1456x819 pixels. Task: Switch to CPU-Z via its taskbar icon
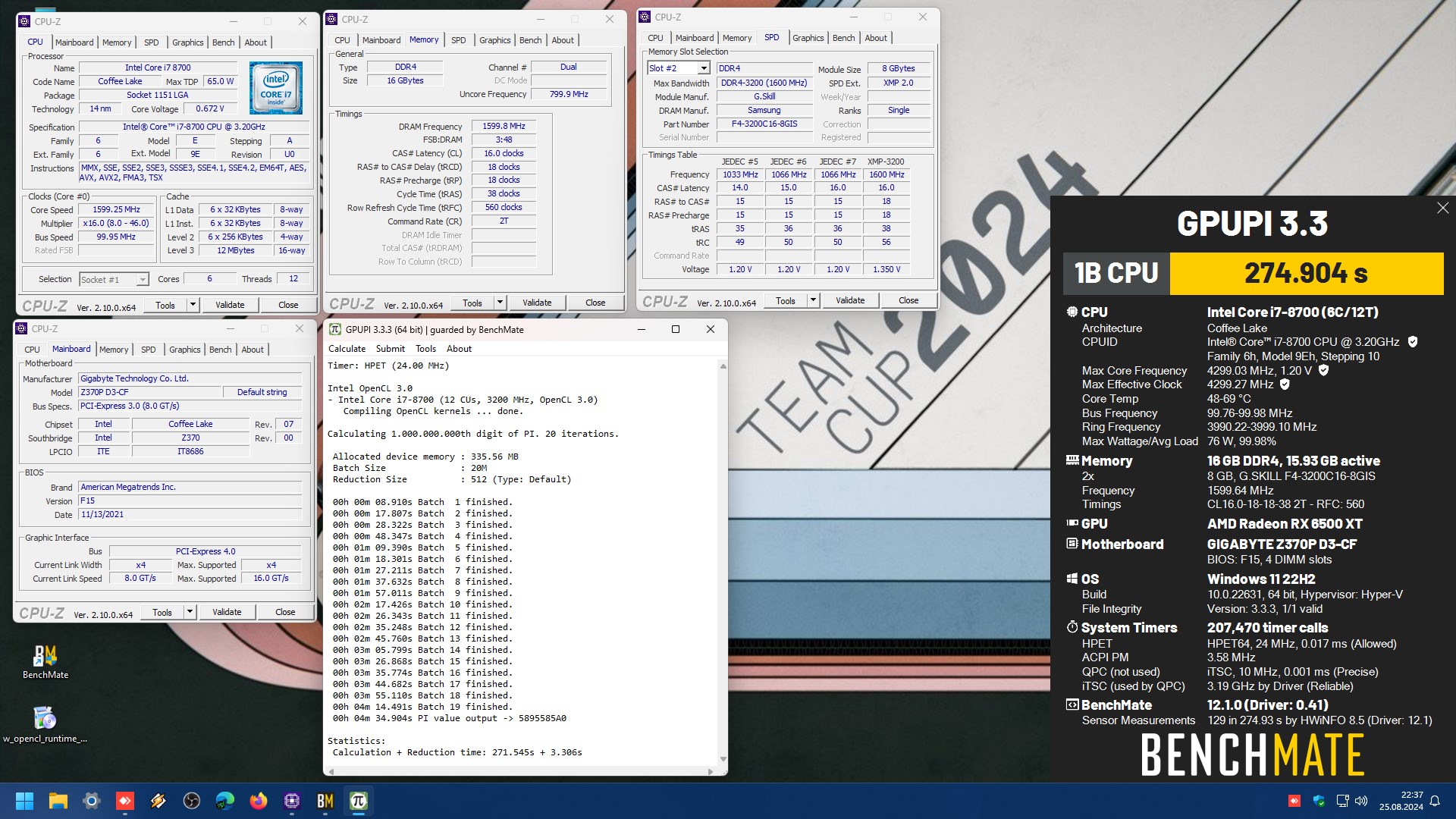[x=291, y=801]
